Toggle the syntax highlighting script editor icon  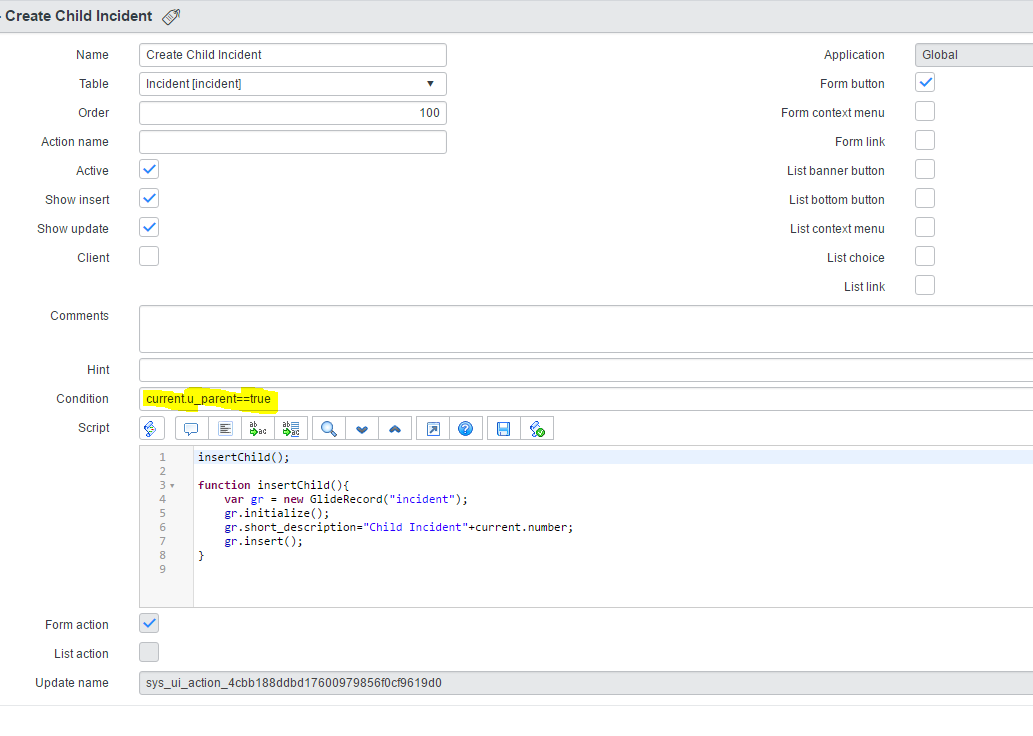click(151, 429)
